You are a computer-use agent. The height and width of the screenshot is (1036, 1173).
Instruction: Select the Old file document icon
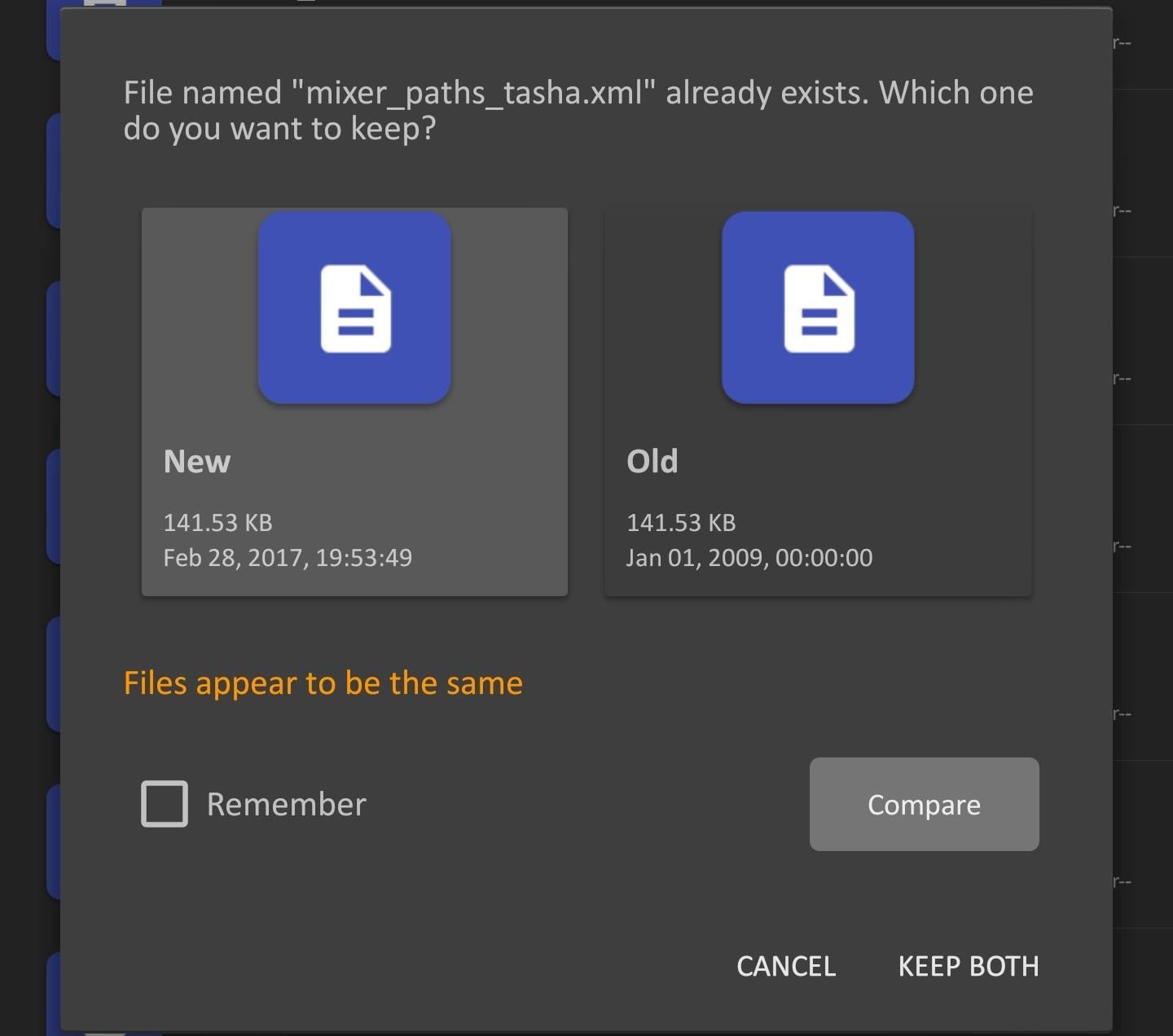tap(818, 308)
